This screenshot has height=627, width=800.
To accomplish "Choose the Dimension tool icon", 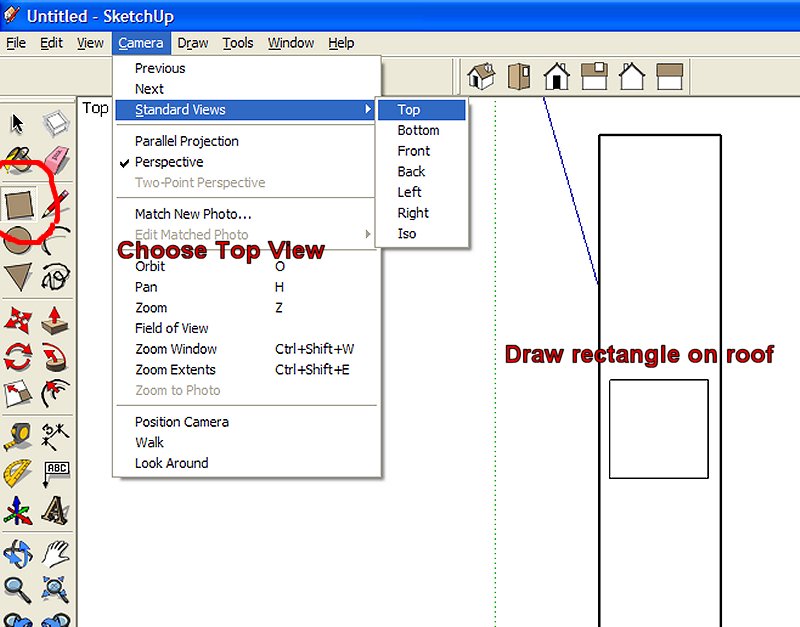I will pos(55,437).
